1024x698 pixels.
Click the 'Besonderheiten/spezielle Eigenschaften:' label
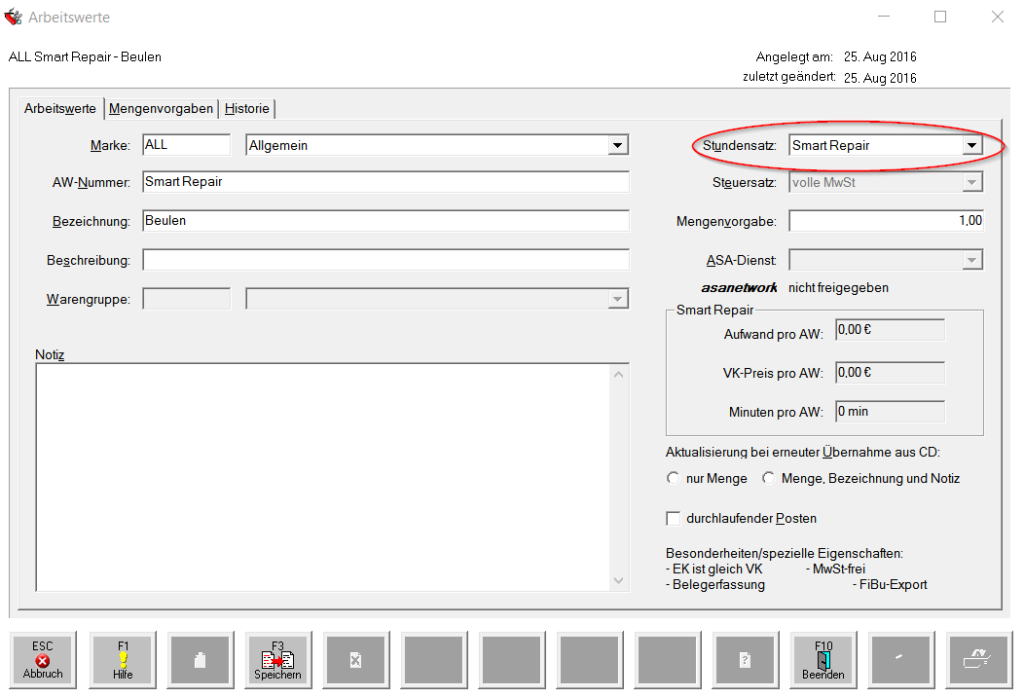pos(784,553)
